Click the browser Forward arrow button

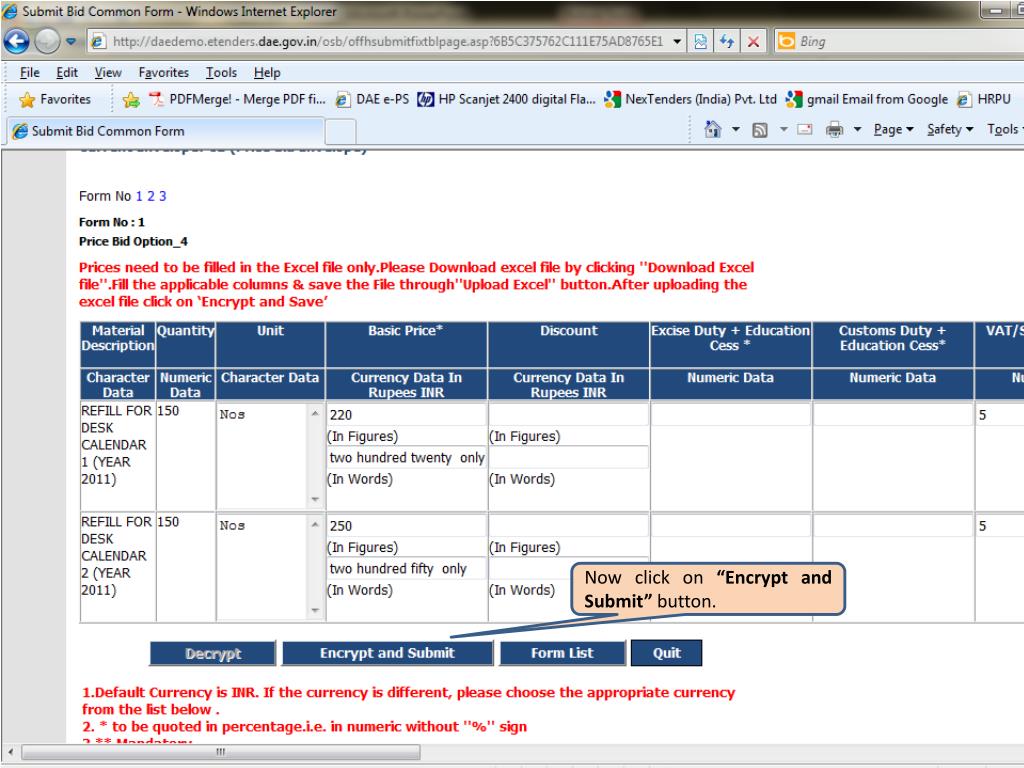(47, 41)
